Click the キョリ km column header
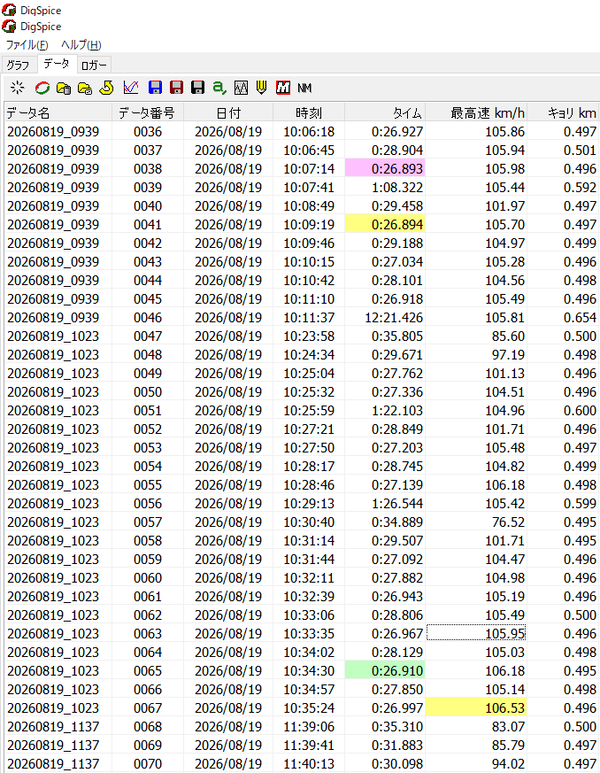The image size is (600, 773). click(563, 113)
